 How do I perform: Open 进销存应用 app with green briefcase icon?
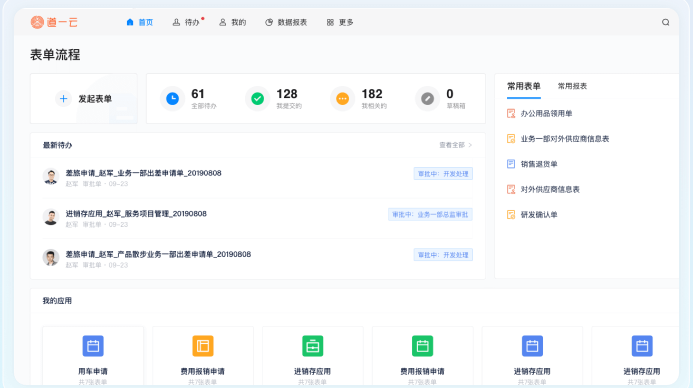coord(312,357)
